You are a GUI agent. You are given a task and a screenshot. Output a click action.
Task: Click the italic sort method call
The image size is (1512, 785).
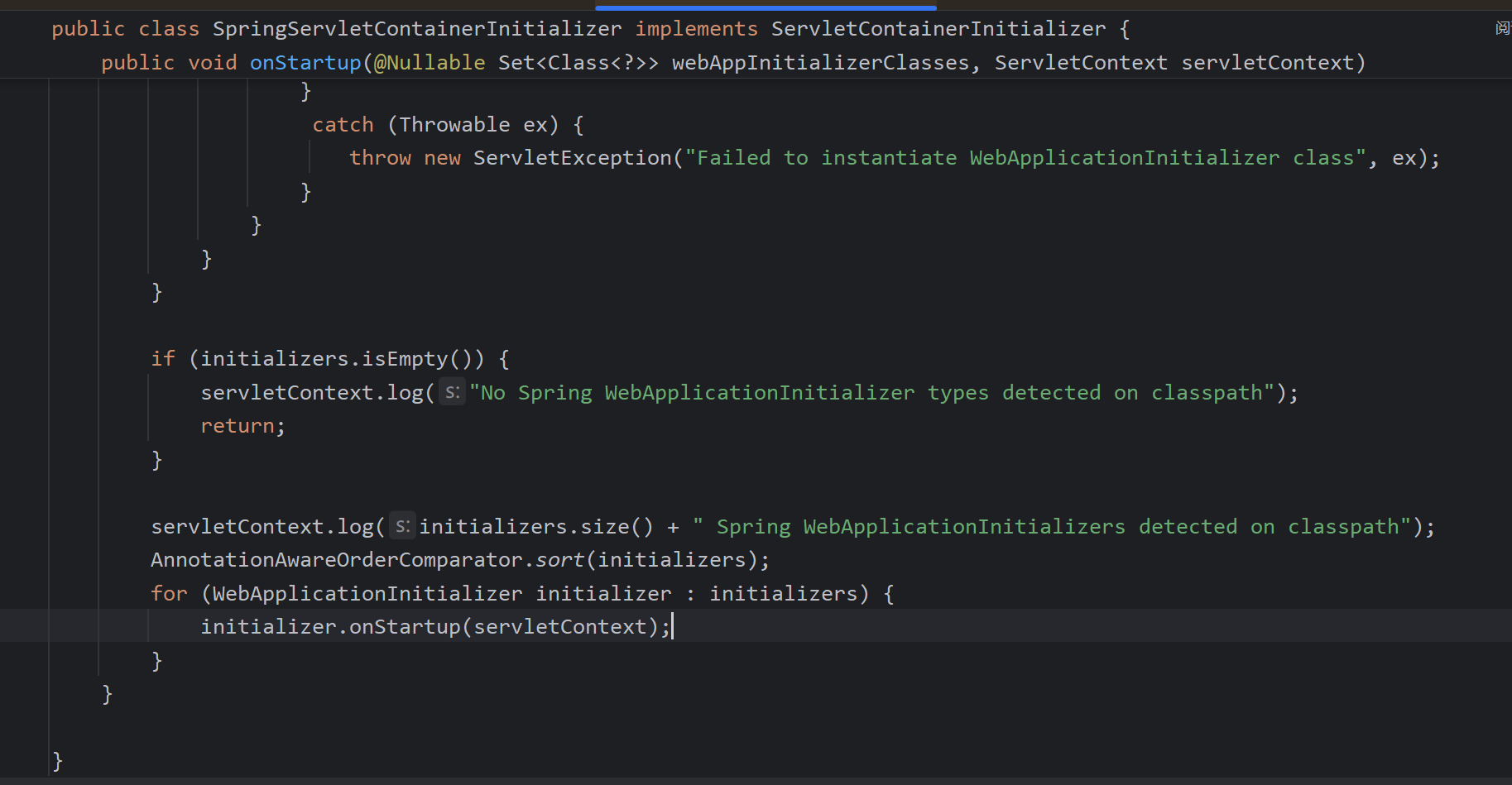tap(560, 560)
